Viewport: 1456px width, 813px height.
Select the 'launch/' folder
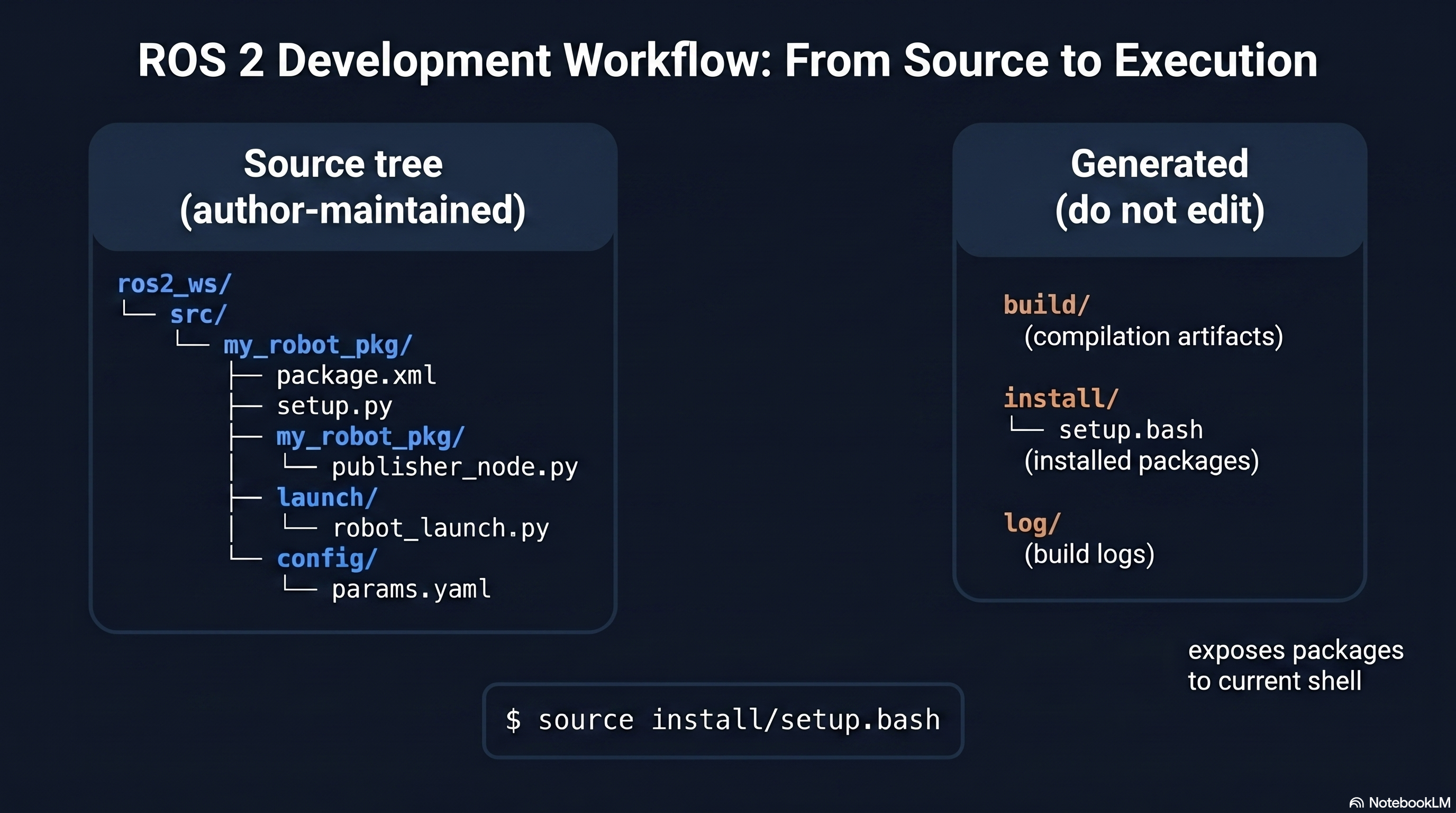(x=326, y=498)
